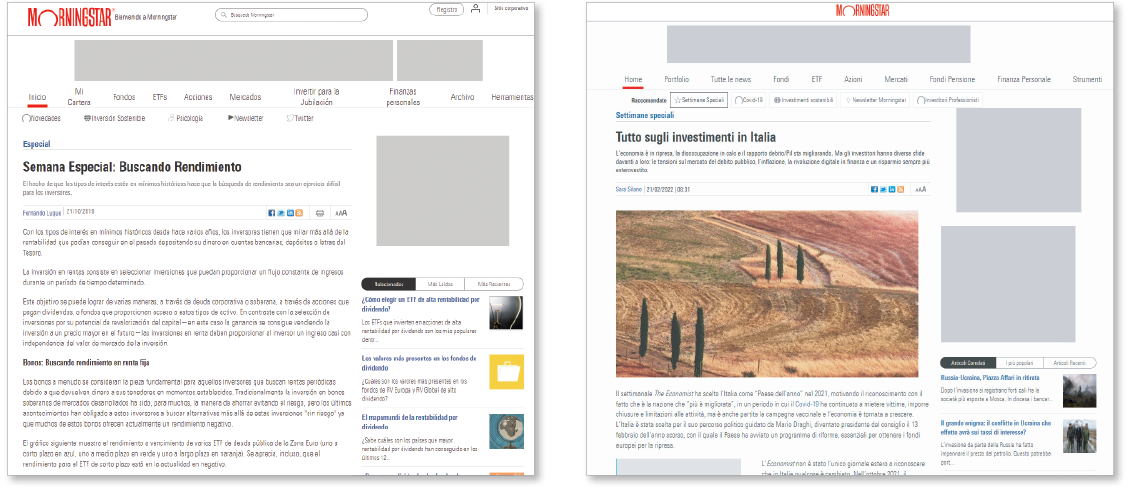Switch to Más Recientes tab
Viewport: 1131px width, 488px height.
coord(494,284)
